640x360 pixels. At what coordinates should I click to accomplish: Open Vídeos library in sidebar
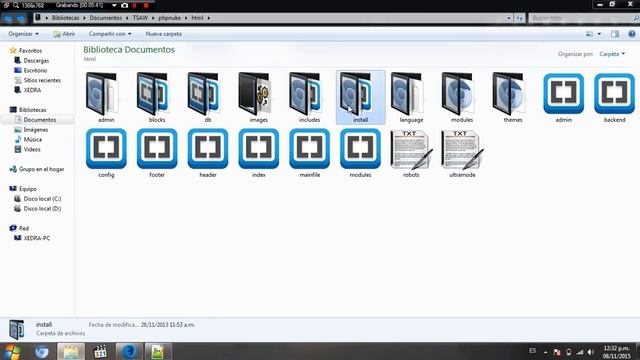pyautogui.click(x=28, y=149)
